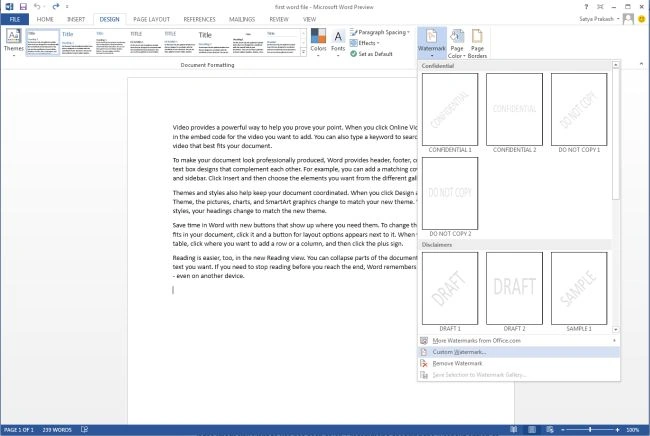This screenshot has width=650, height=436.
Task: Click the 100% zoom level
Action: point(633,430)
